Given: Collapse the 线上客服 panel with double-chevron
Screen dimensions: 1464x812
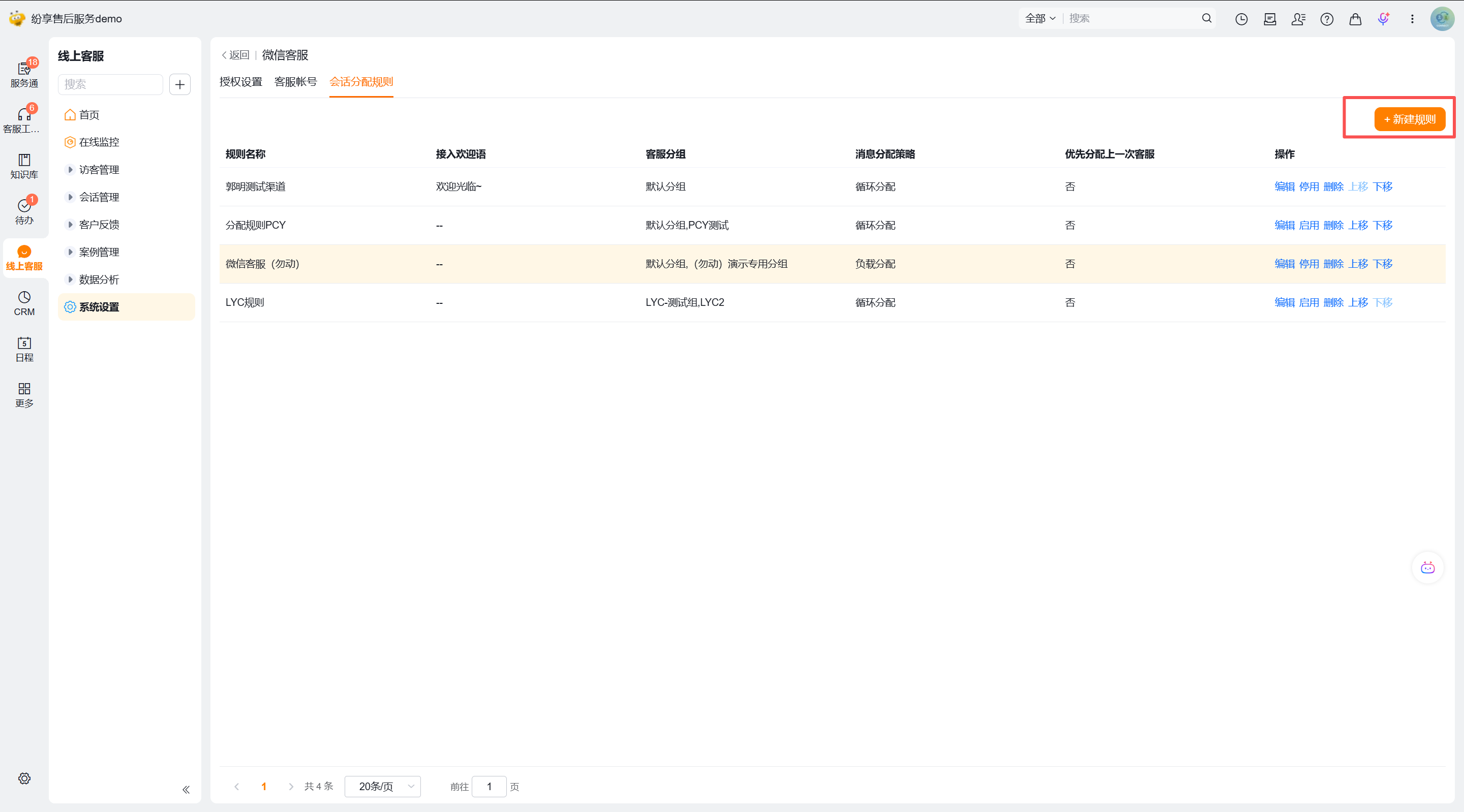Looking at the screenshot, I should pos(186,789).
